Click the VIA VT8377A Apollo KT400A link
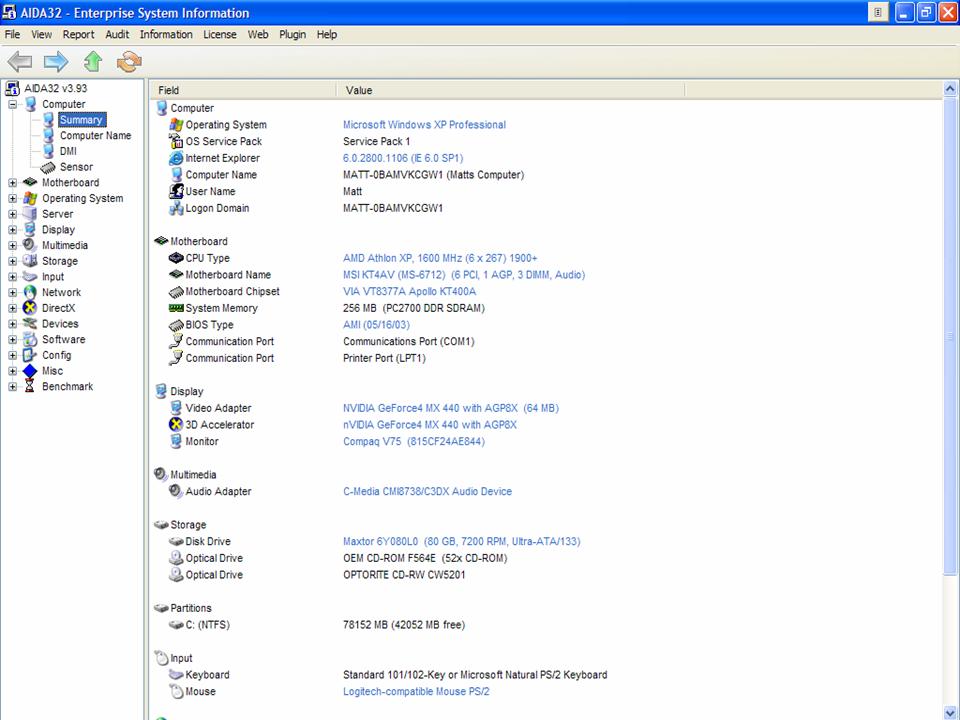Screen dimensions: 960x720 (410, 291)
